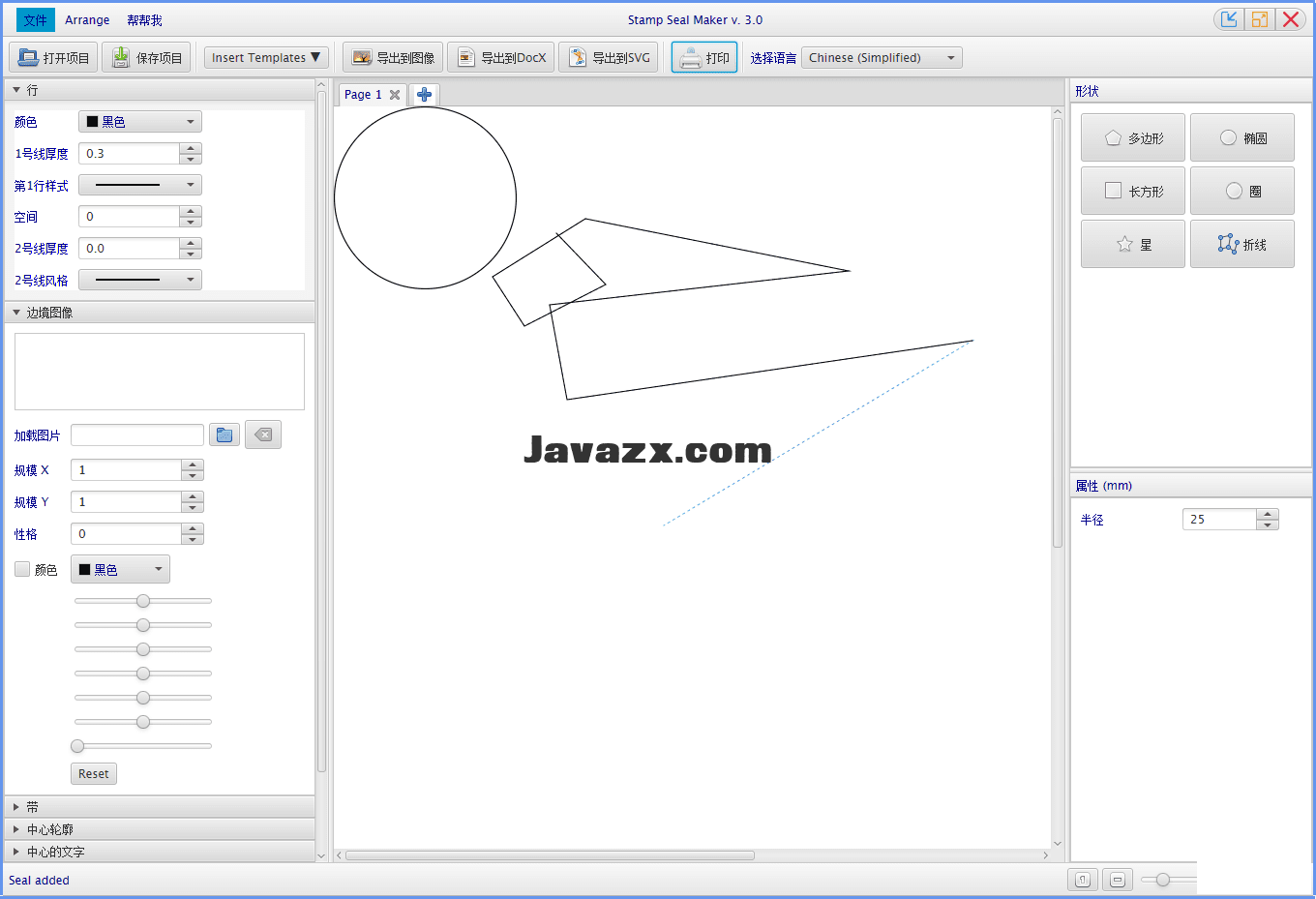The width and height of the screenshot is (1316, 899).
Task: Click the zoom fit icon beside zoom slider
Action: [x=1118, y=880]
